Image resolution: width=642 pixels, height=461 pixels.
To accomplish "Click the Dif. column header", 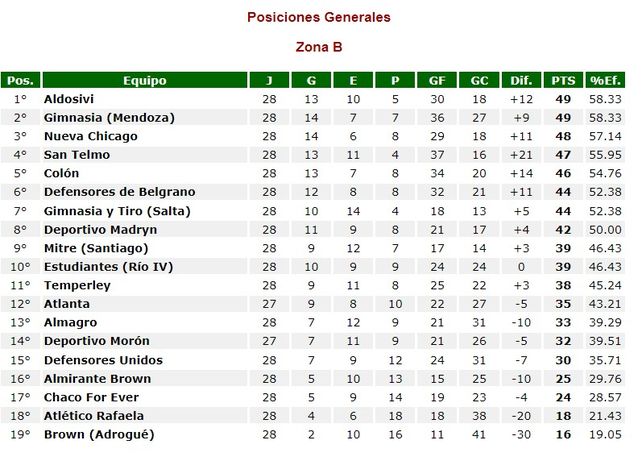I will (521, 80).
